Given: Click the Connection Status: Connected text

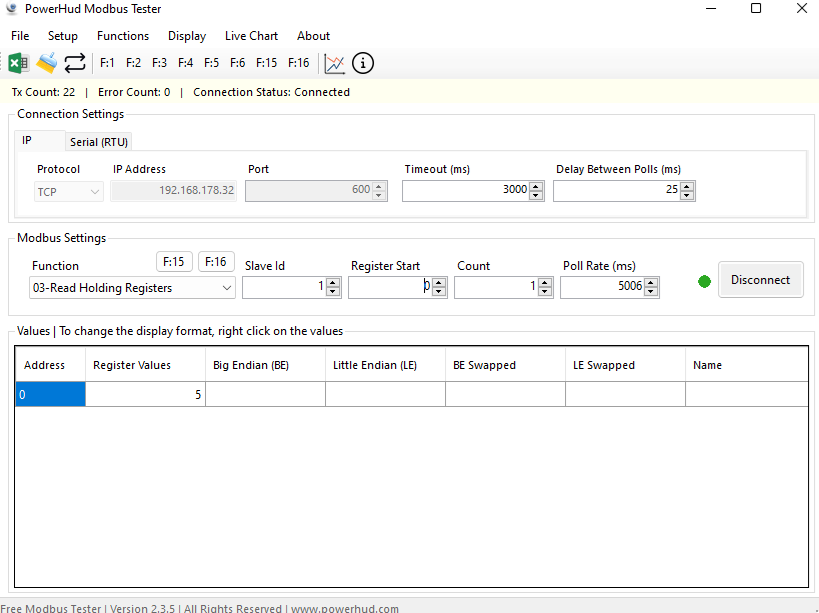Looking at the screenshot, I should pos(271,92).
